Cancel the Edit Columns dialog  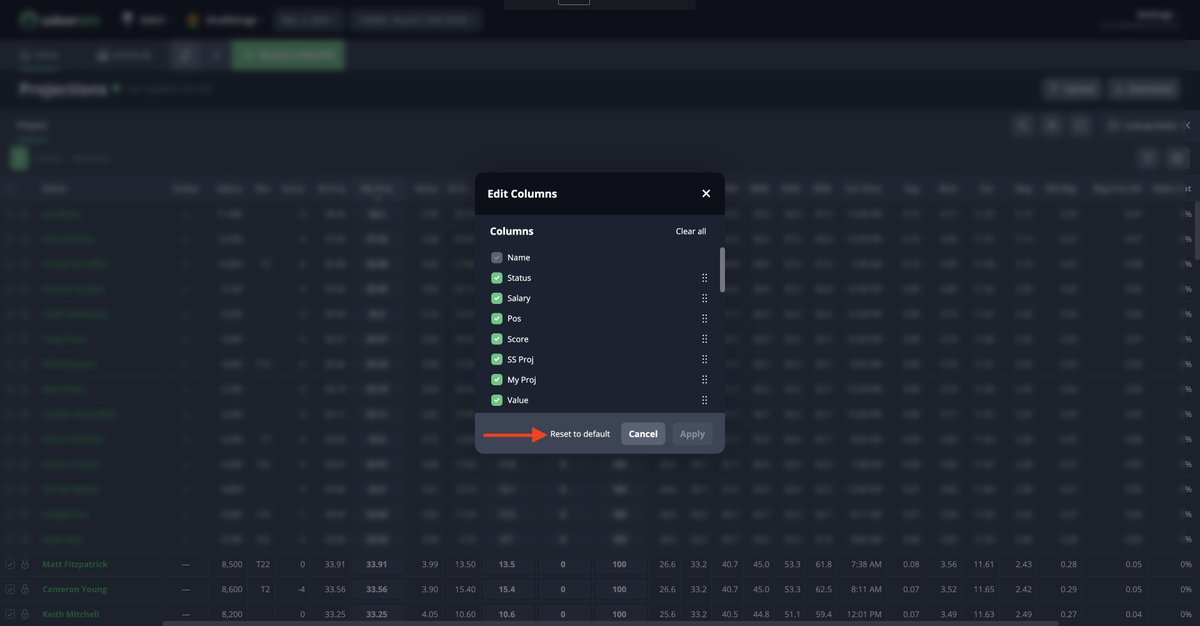[x=643, y=434]
